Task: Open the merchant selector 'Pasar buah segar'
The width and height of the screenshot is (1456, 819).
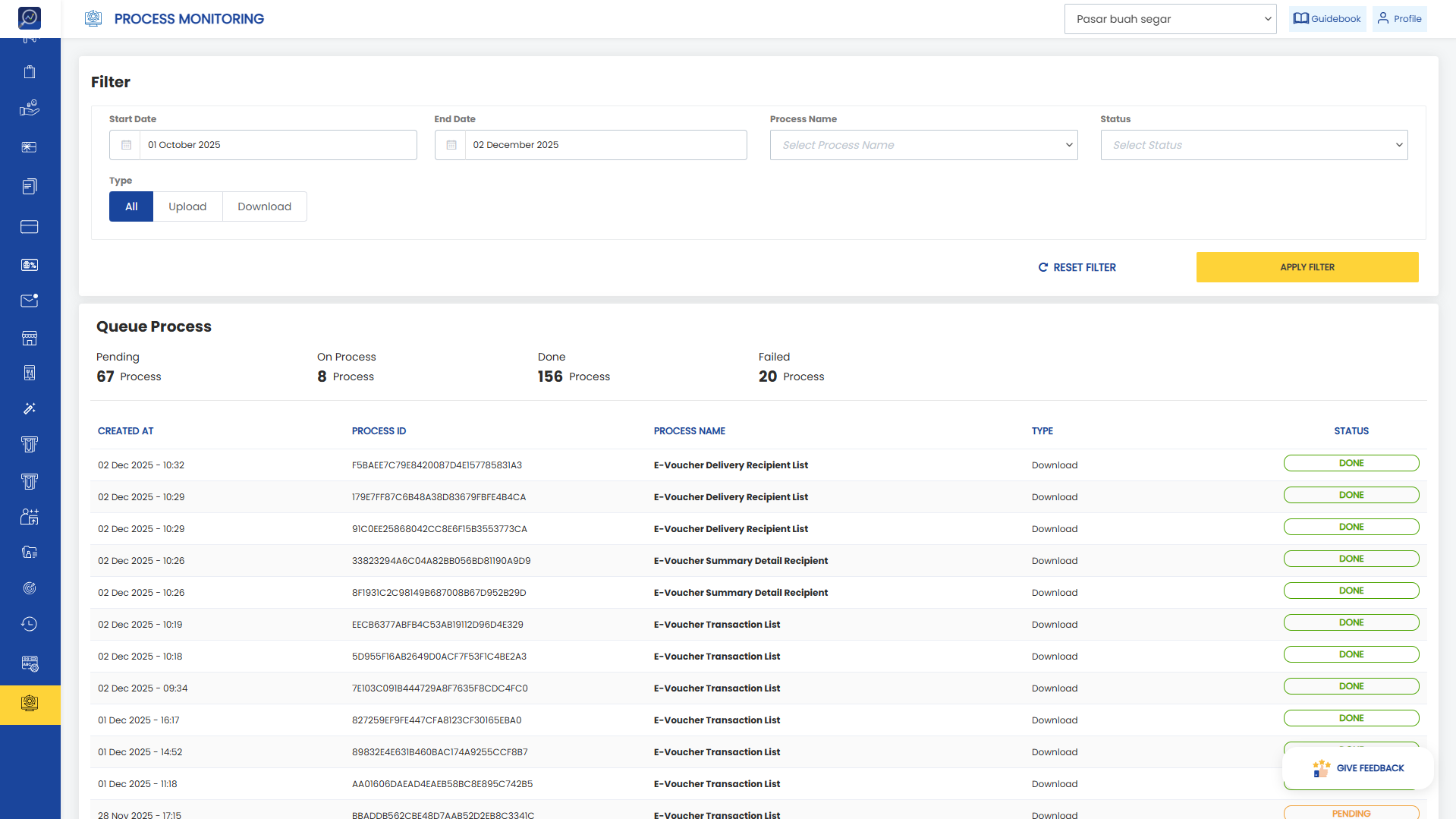Action: point(1171,19)
